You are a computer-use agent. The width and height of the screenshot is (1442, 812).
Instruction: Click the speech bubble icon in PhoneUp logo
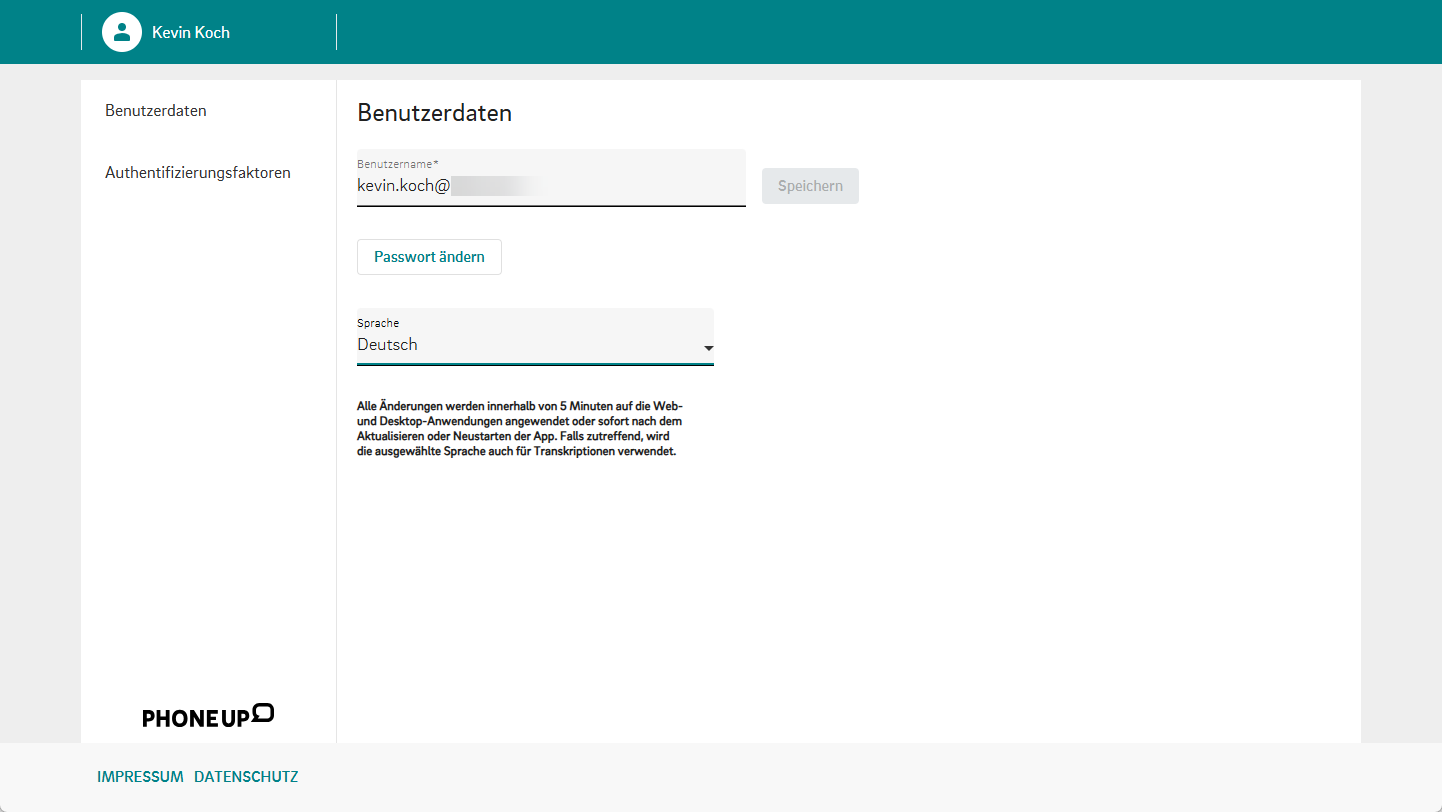tap(263, 712)
